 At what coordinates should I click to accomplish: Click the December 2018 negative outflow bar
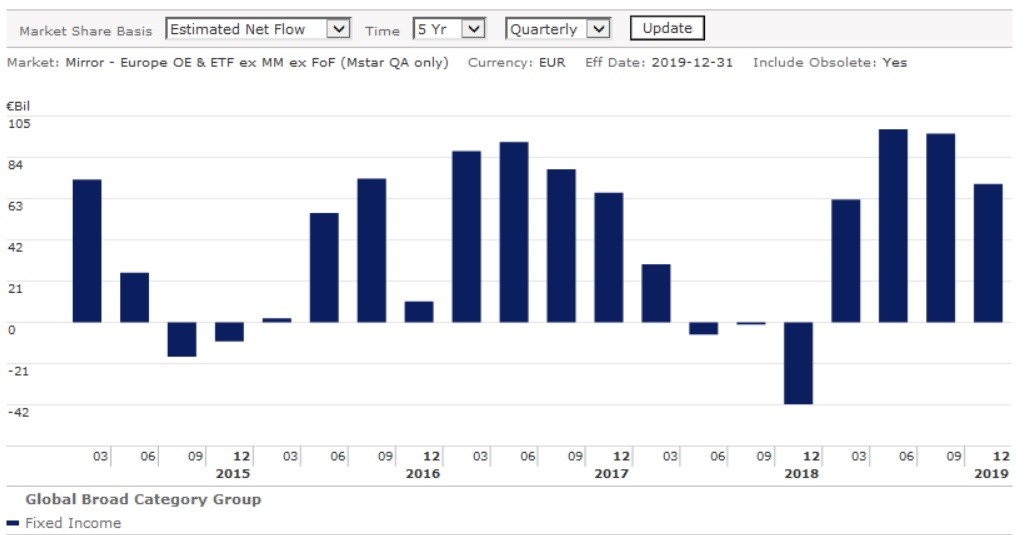pyautogui.click(x=798, y=363)
